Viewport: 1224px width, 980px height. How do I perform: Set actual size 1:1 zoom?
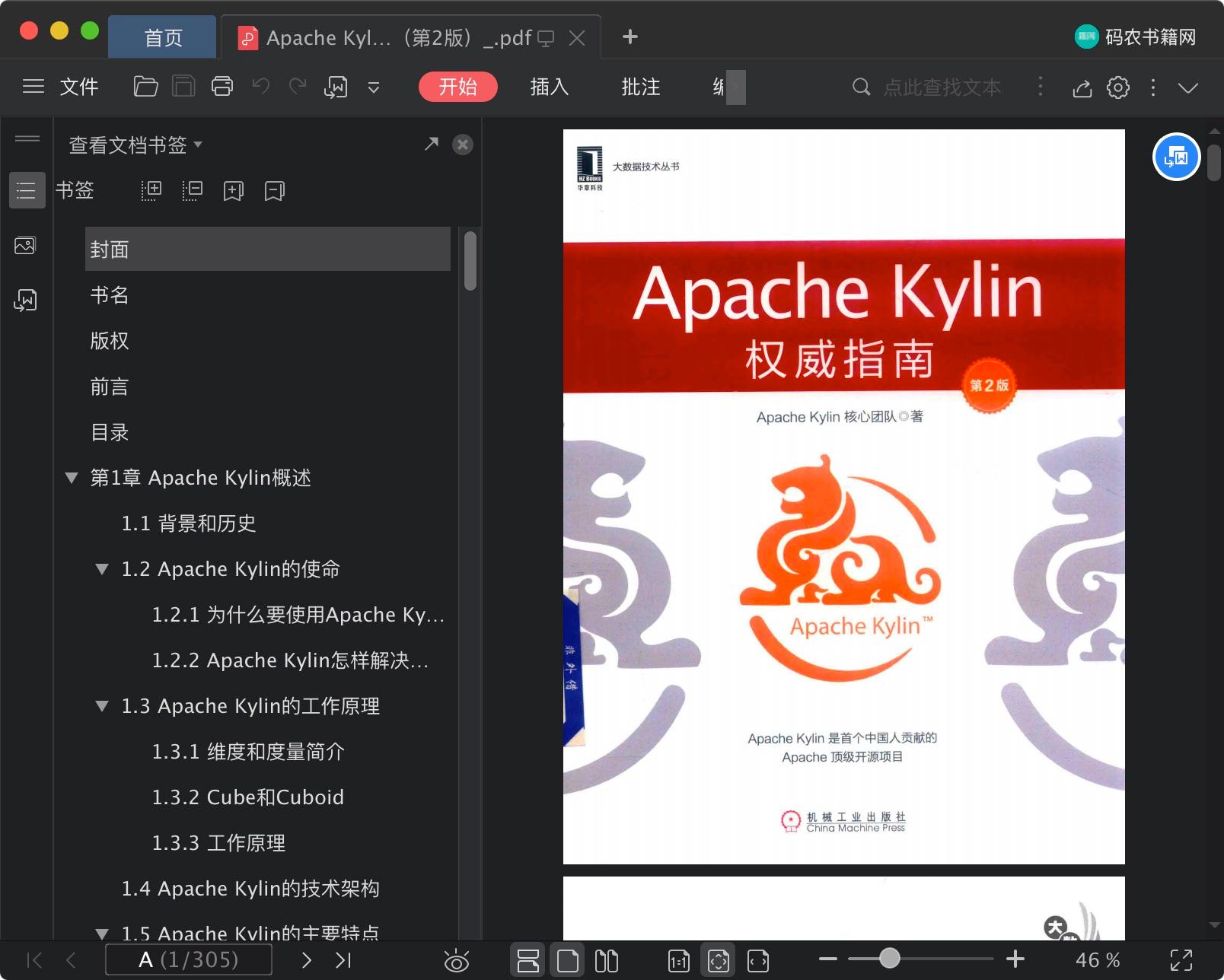(x=678, y=961)
